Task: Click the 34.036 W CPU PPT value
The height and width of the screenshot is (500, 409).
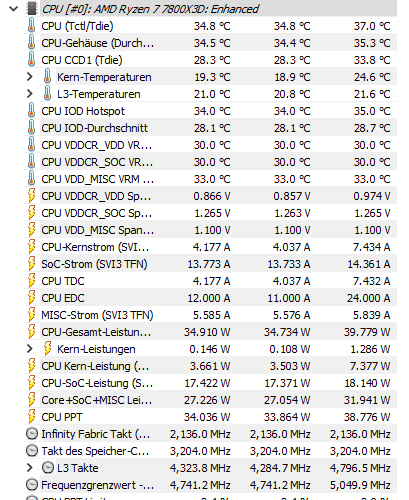Action: click(x=207, y=417)
